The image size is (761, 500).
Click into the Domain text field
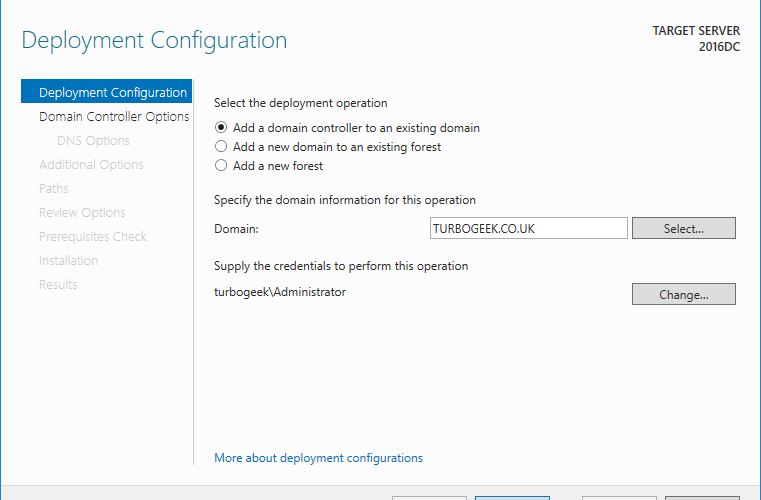pos(529,228)
